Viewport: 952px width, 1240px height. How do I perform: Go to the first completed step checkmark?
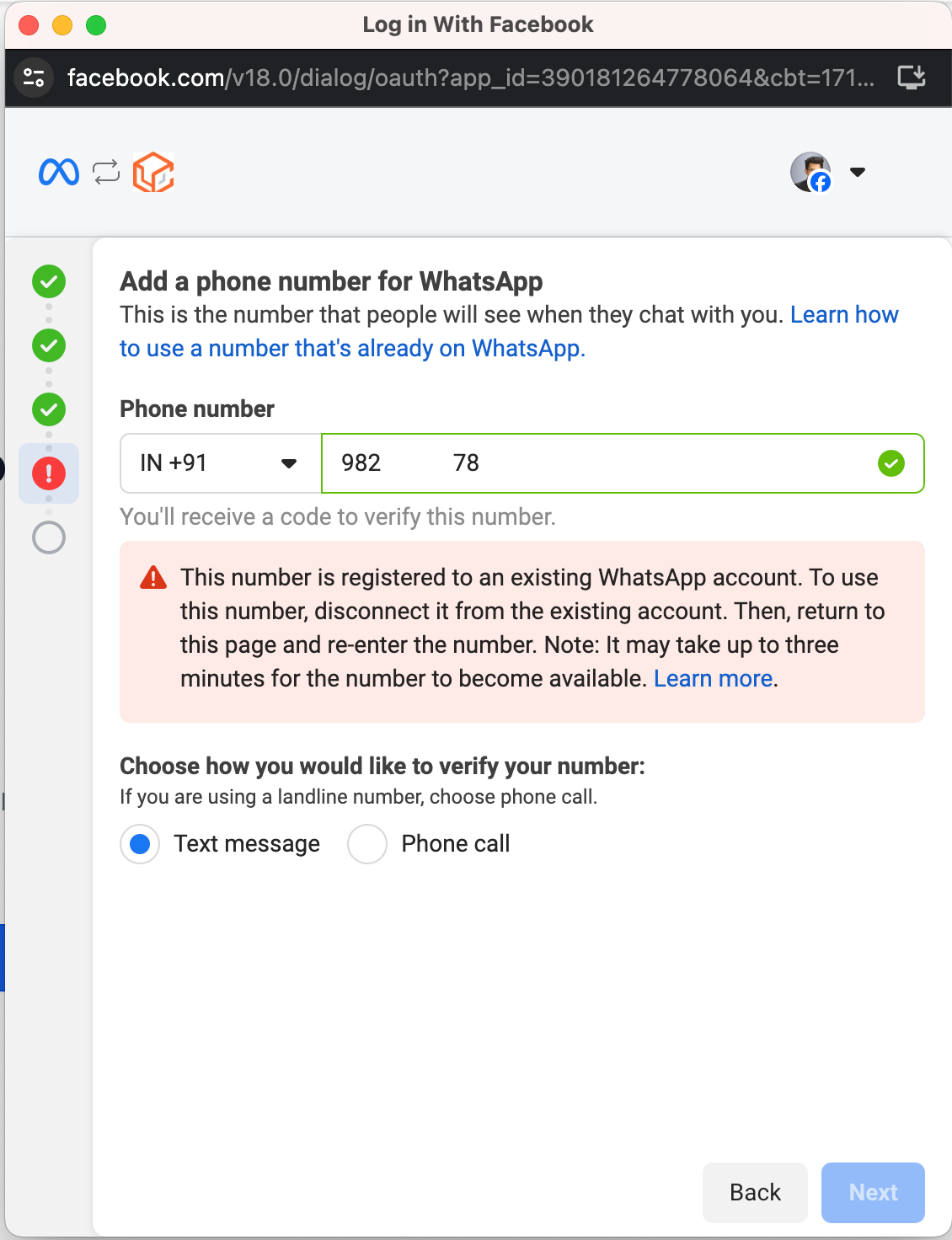coord(49,281)
